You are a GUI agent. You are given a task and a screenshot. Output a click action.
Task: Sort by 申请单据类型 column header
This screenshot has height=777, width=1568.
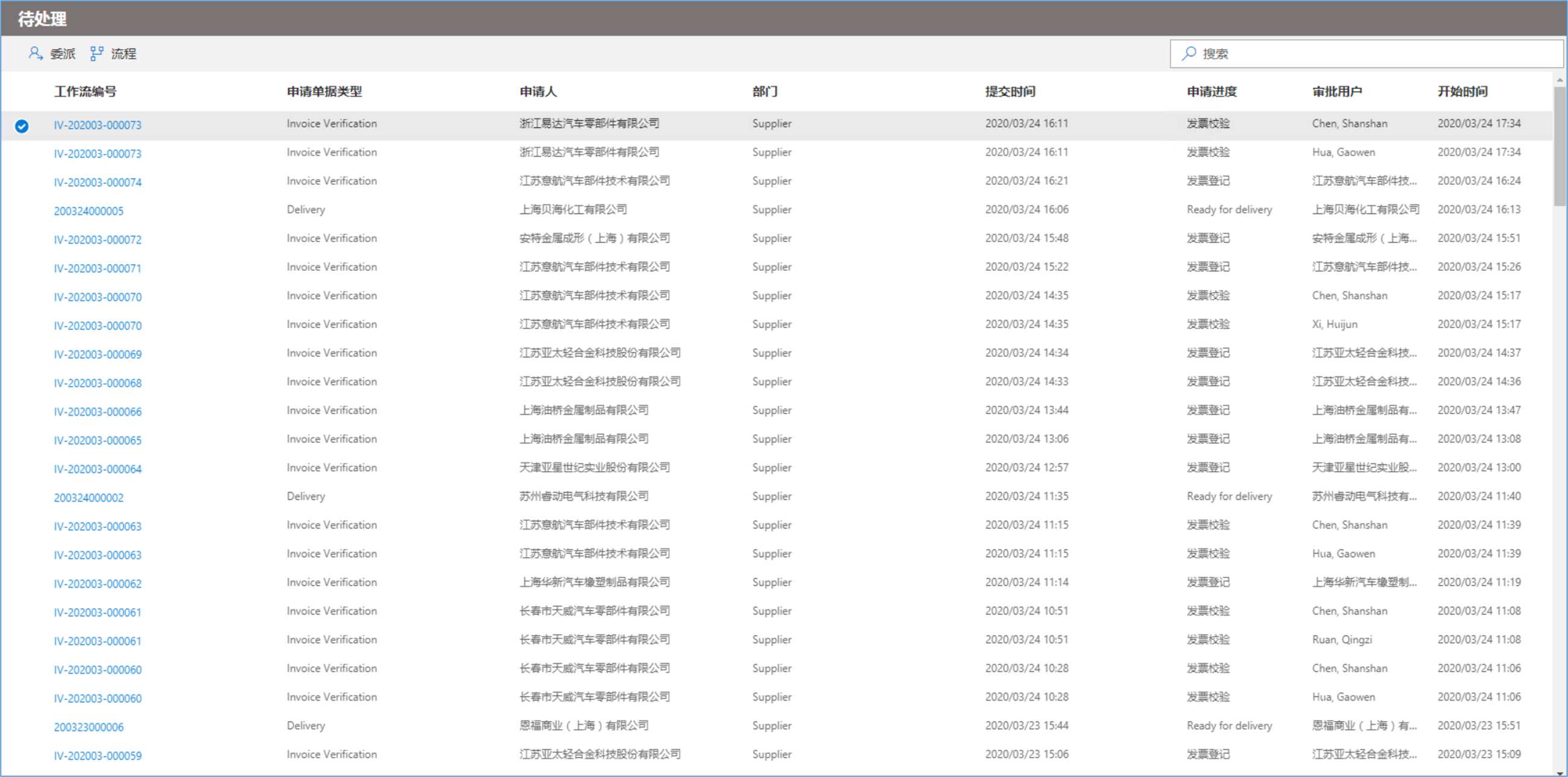pyautogui.click(x=324, y=91)
